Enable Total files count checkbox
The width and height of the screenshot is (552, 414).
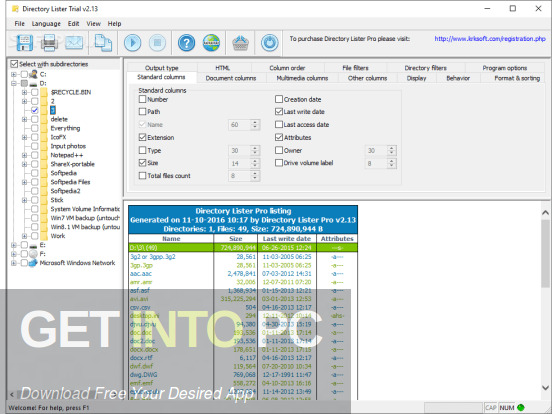point(143,175)
